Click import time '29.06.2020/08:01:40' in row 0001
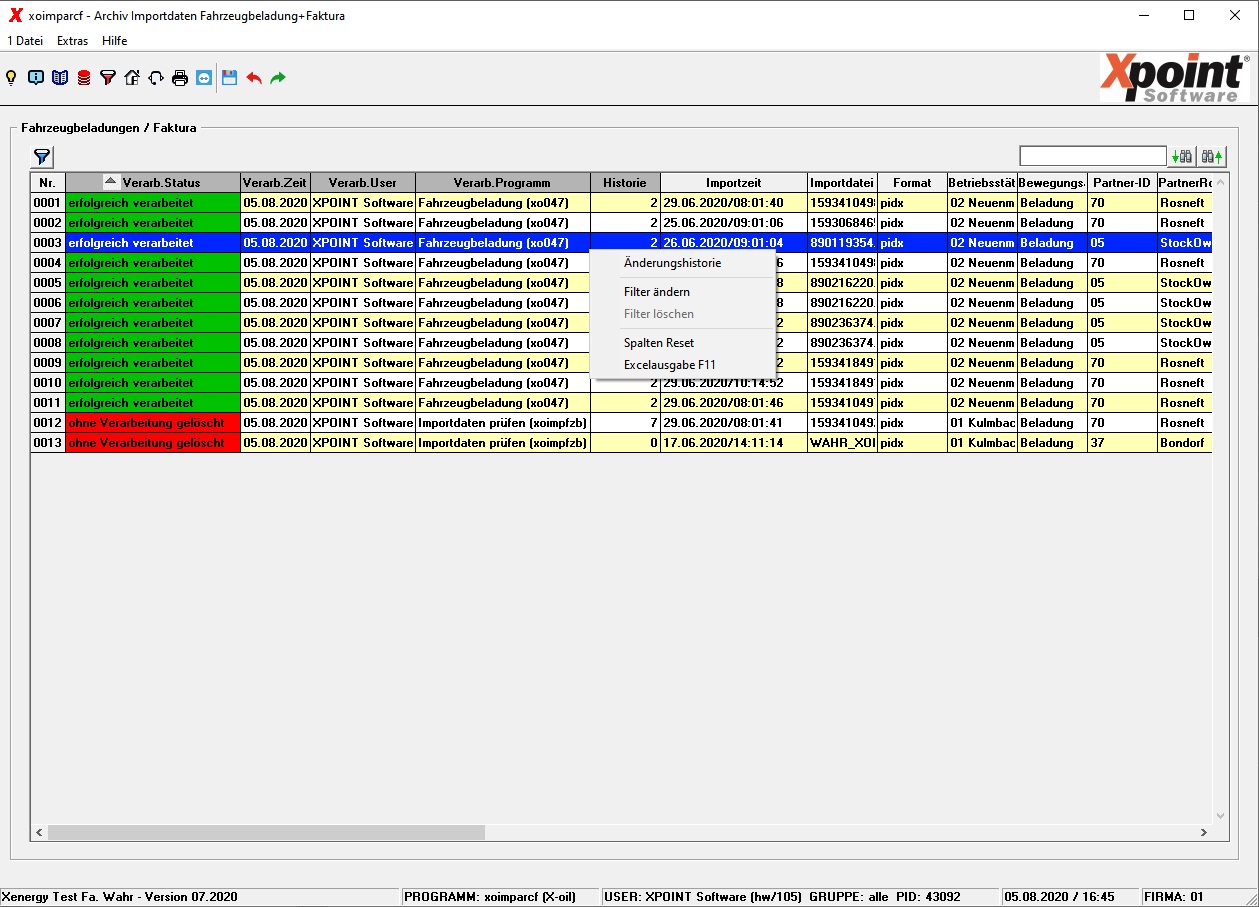1259x907 pixels. point(734,203)
